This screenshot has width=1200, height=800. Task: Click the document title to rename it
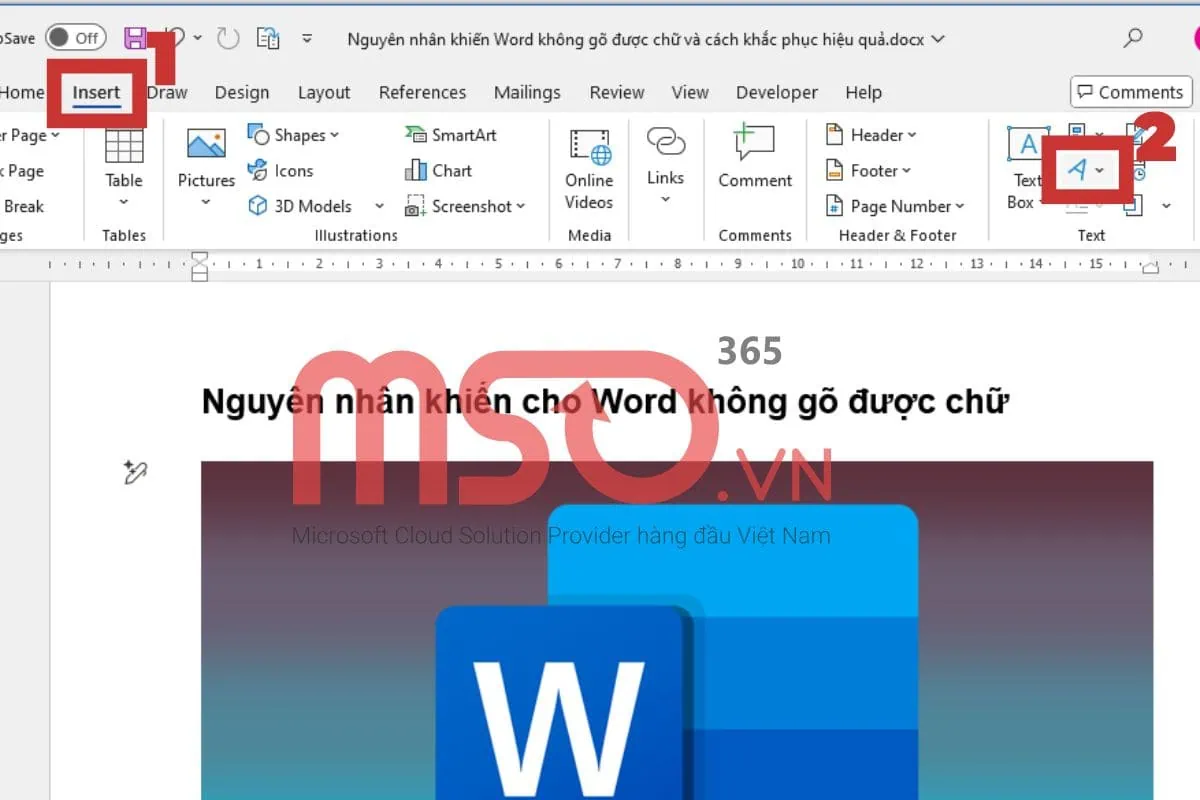633,39
